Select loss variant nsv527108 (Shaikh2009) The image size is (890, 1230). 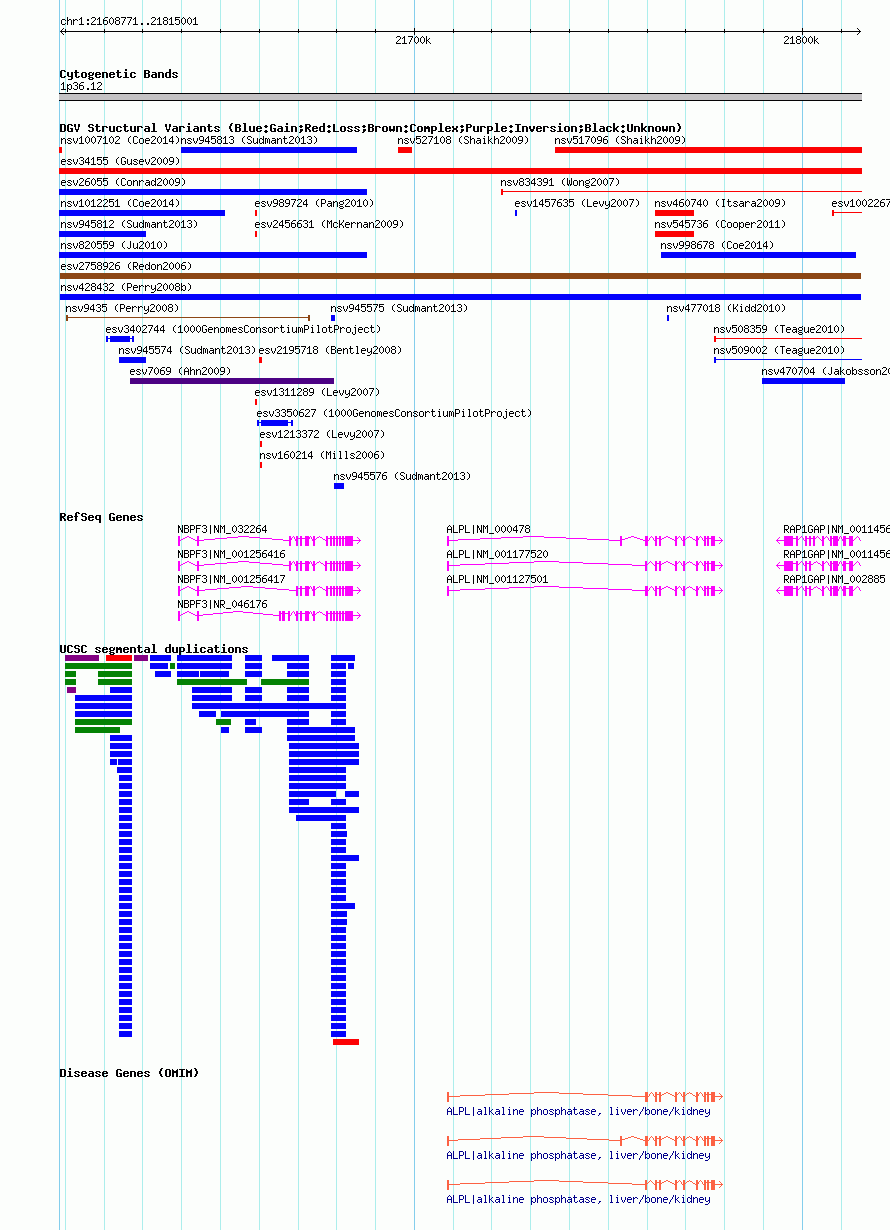coord(405,150)
